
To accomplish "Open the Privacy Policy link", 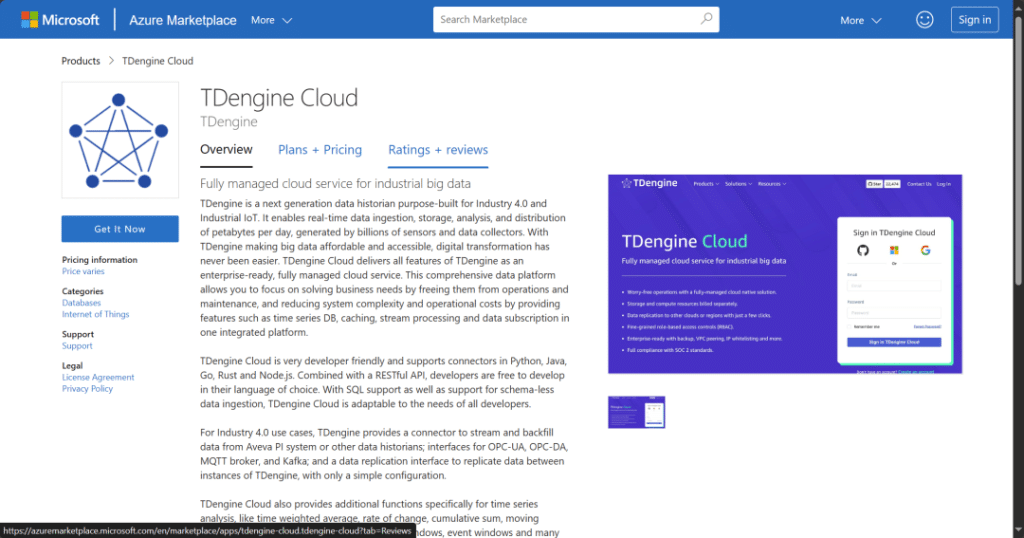I will click(x=88, y=388).
